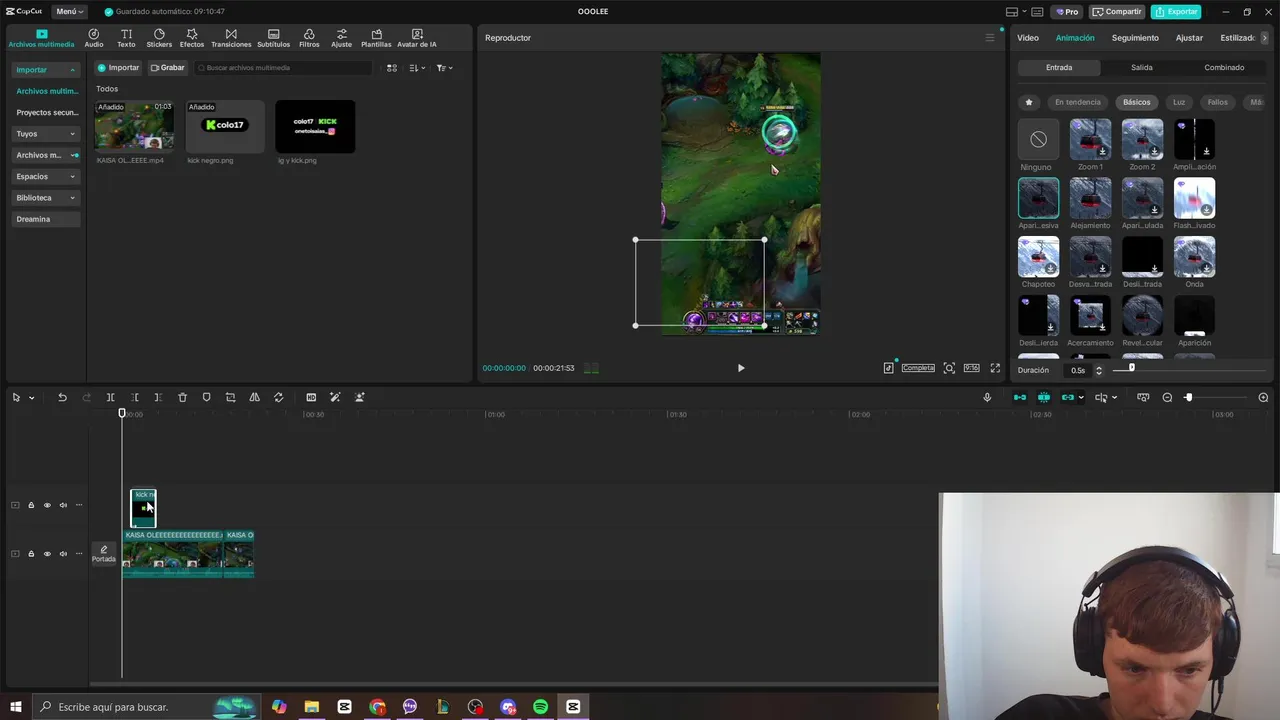The height and width of the screenshot is (720, 1280).
Task: Open the Filtros panel
Action: coord(309,38)
